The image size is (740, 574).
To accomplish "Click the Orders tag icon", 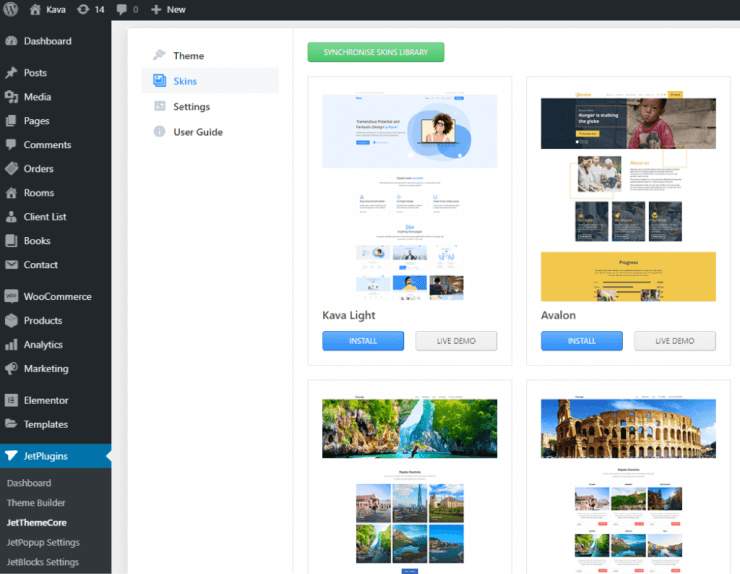I will point(11,169).
